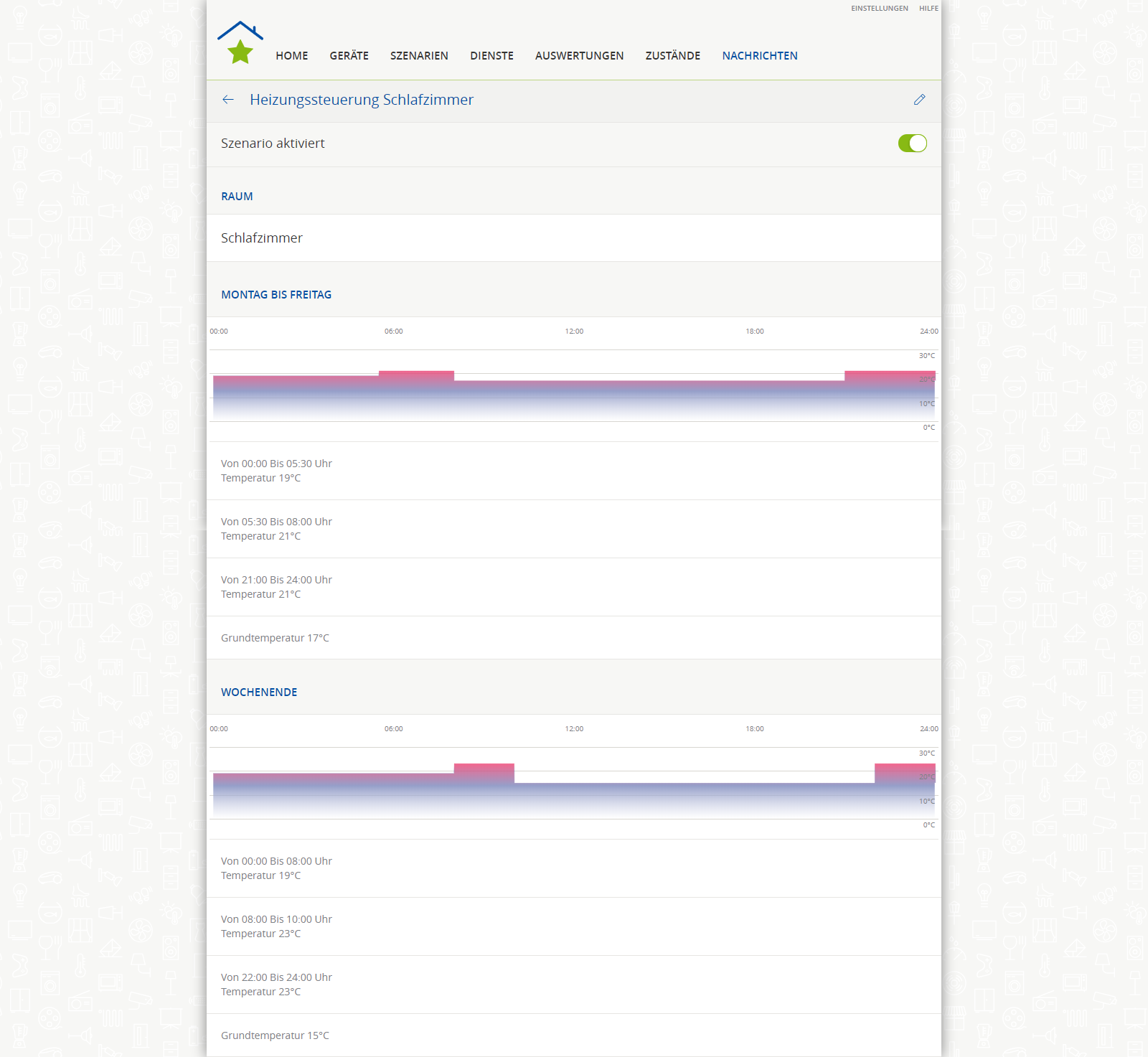Screen dimensions: 1148x1057
Task: Go to AUSWERTUNGEN page
Action: (579, 56)
